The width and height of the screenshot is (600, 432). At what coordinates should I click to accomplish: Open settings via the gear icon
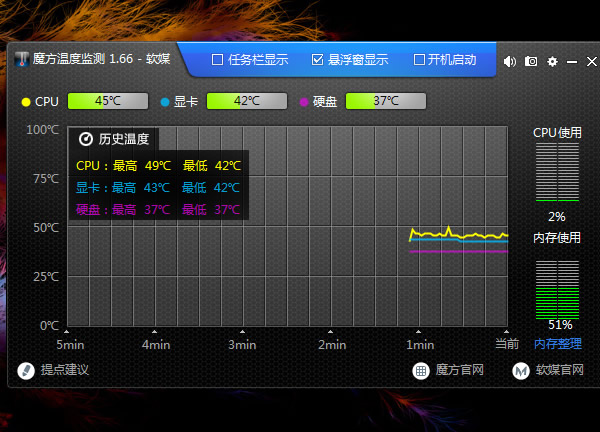(x=552, y=61)
